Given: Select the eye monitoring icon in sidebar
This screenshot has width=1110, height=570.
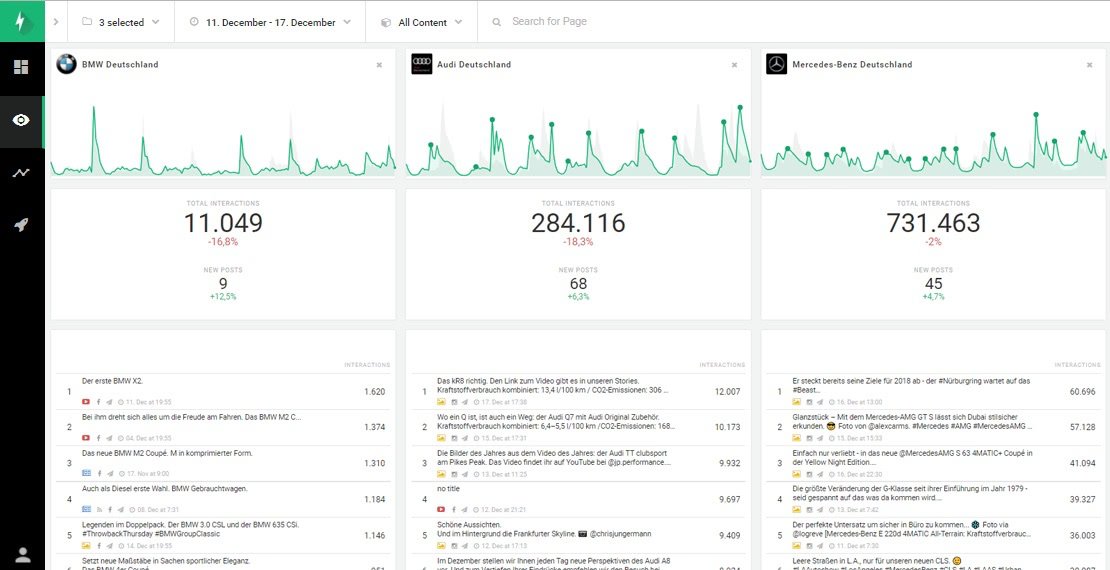Looking at the screenshot, I should (x=21, y=120).
